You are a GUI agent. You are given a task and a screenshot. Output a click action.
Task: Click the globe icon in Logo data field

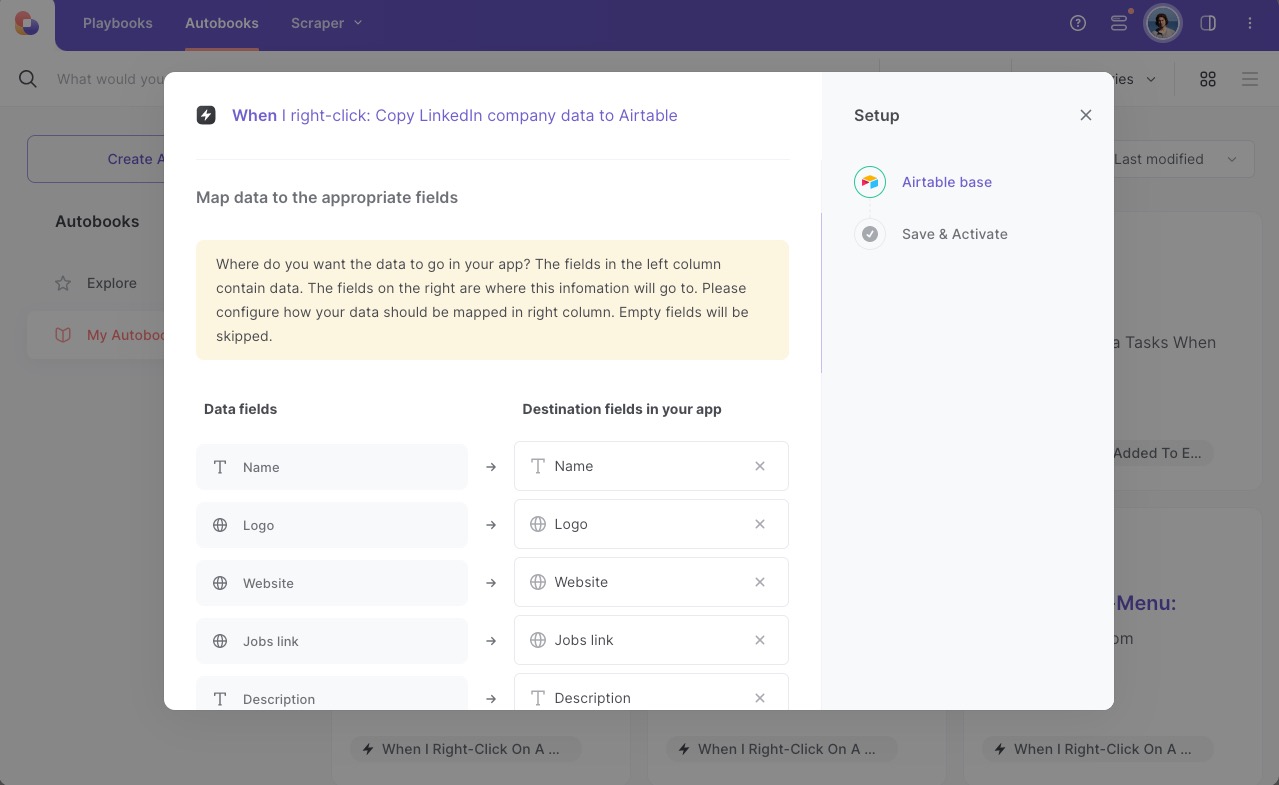point(220,525)
